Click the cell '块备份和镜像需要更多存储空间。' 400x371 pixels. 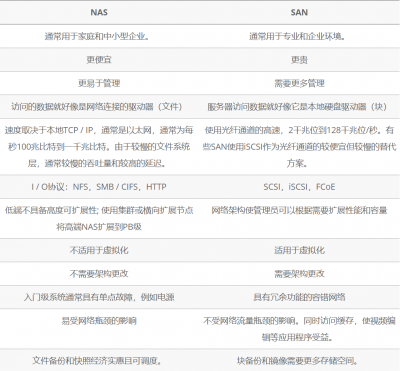coord(299,360)
